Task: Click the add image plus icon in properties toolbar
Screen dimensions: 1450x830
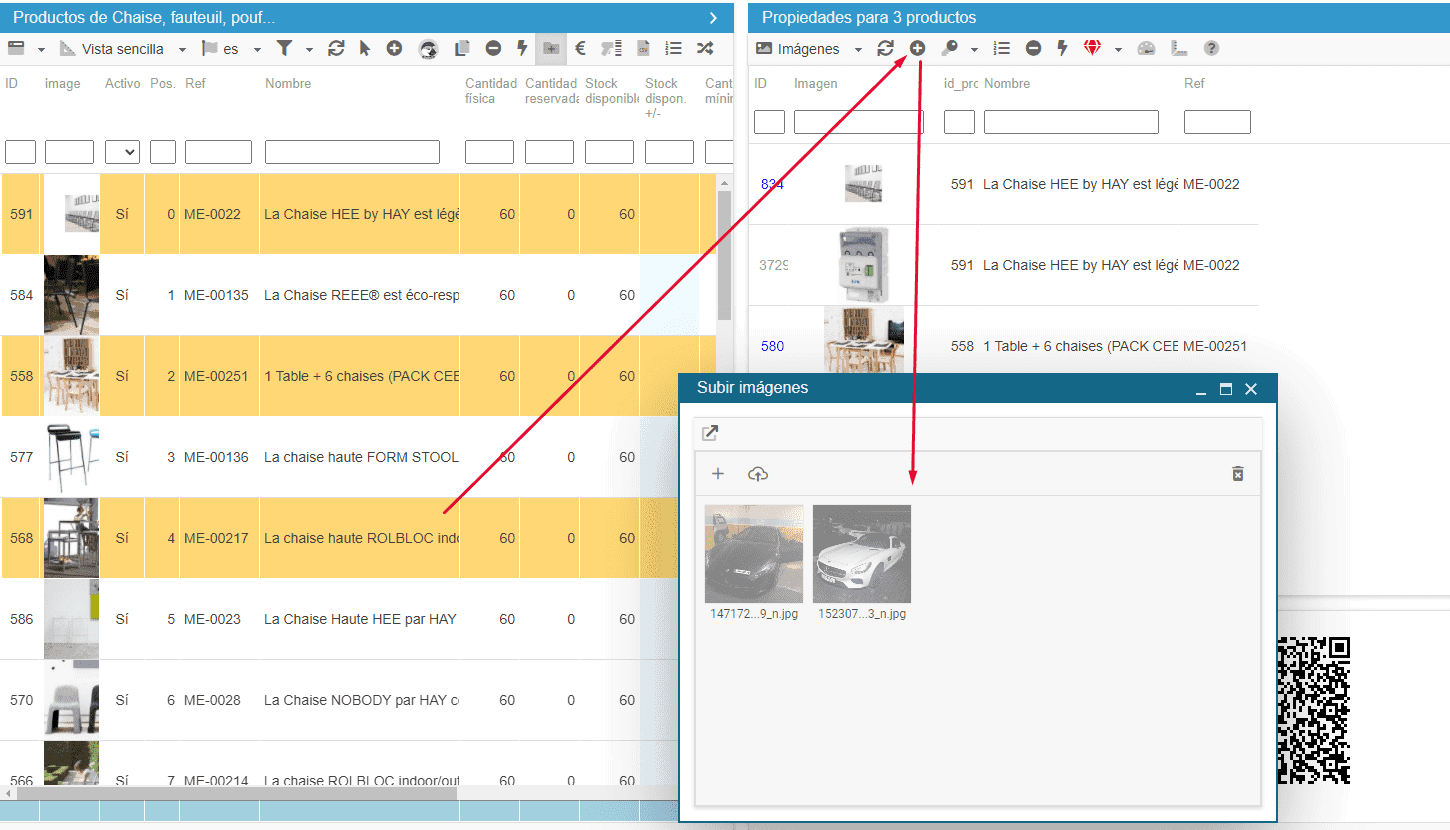Action: pyautogui.click(x=917, y=48)
